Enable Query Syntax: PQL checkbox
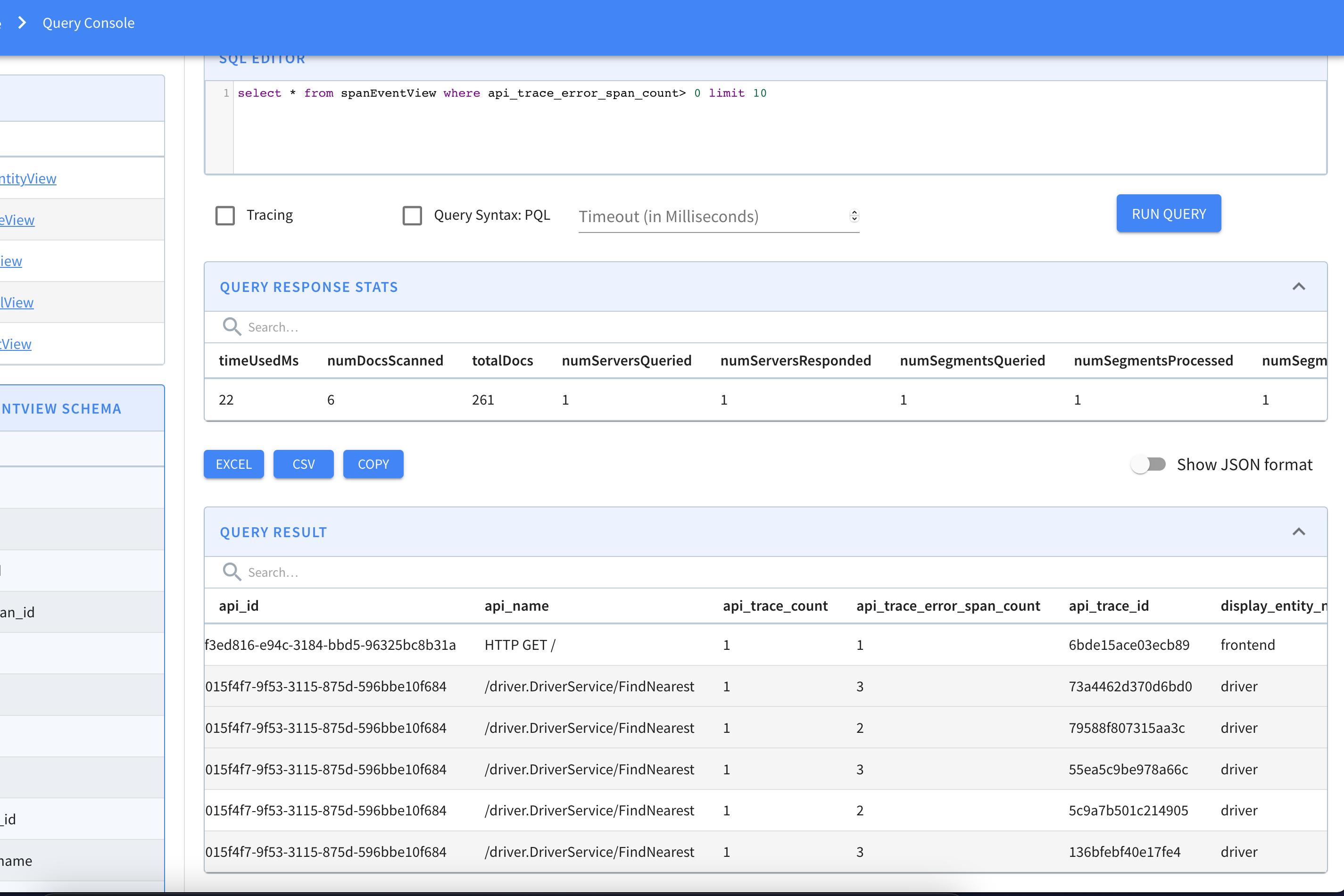This screenshot has height=896, width=1344. 412,216
